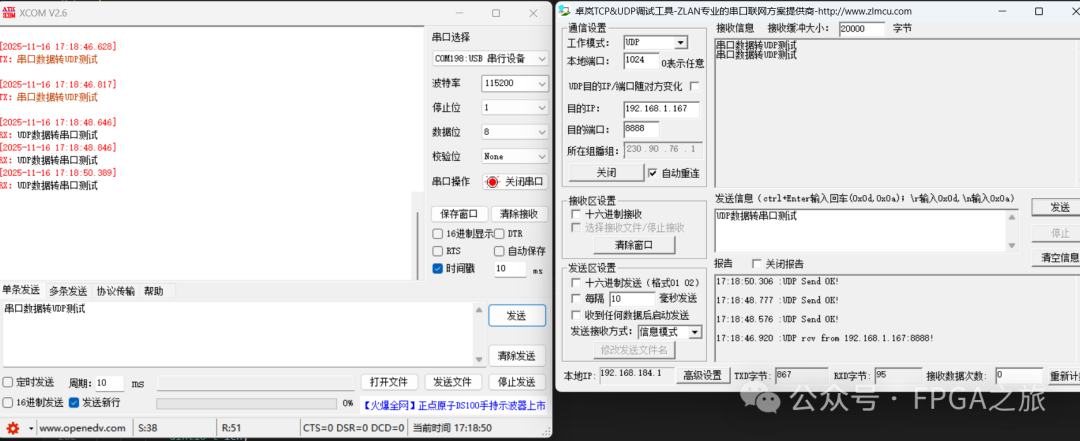Click the XCOM send text box 串口数据转UDP测试

pyautogui.click(x=238, y=334)
